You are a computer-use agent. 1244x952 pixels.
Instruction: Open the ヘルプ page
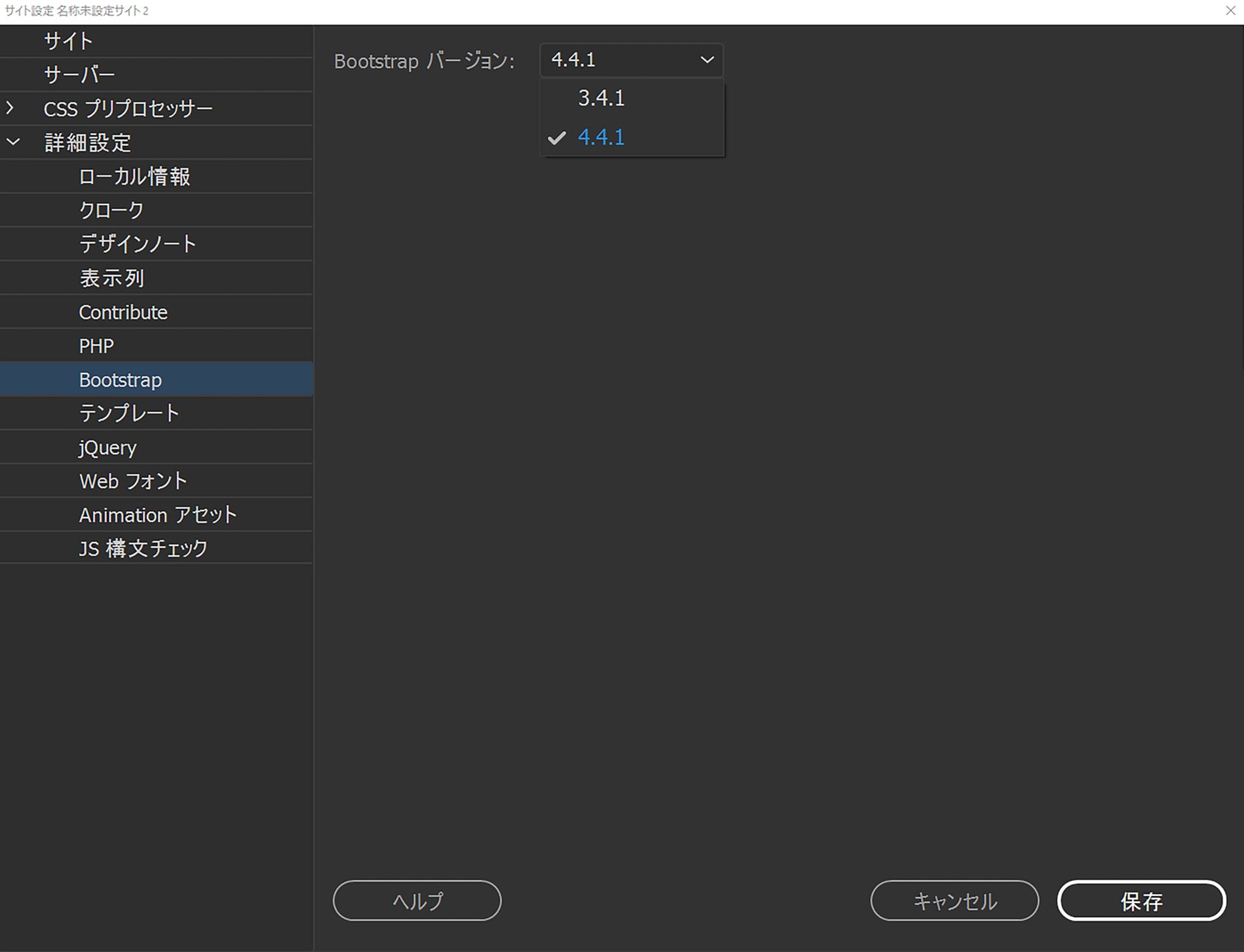[x=417, y=900]
